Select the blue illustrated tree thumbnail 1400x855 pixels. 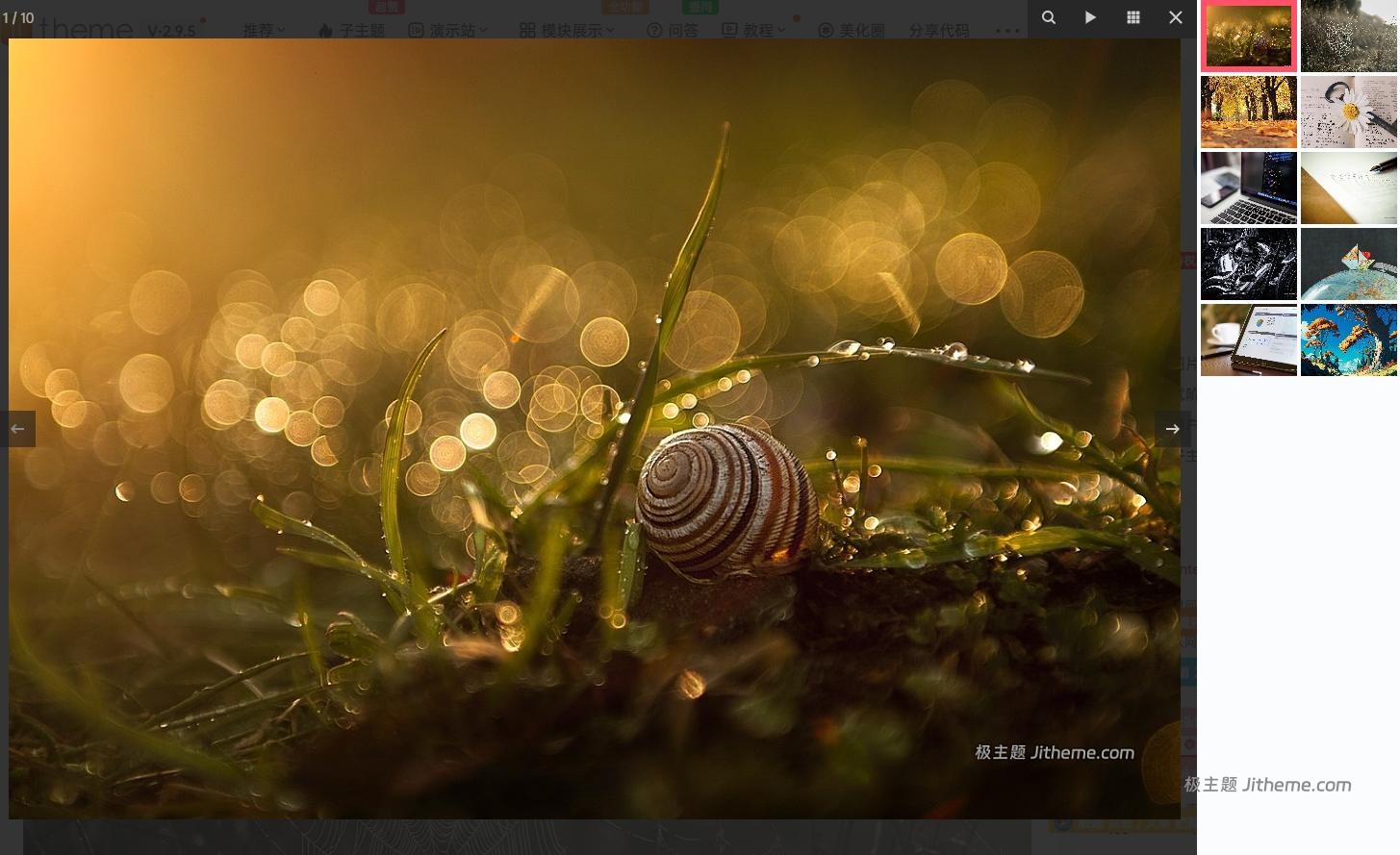click(x=1349, y=340)
